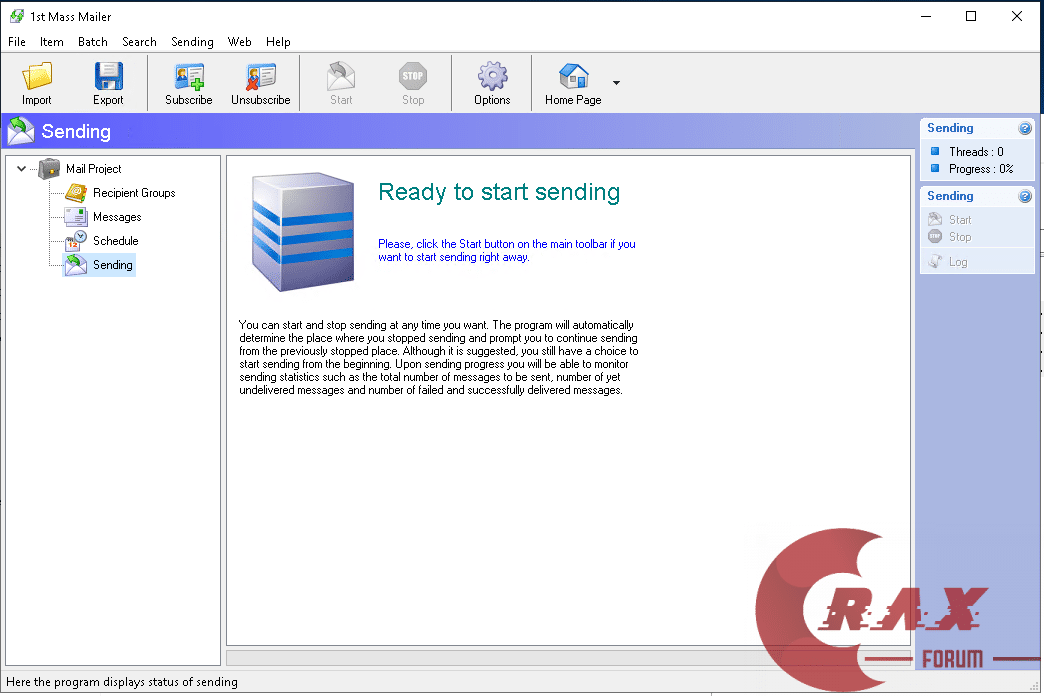The height and width of the screenshot is (696, 1044).
Task: Open Options via the gear icon
Action: (x=492, y=76)
